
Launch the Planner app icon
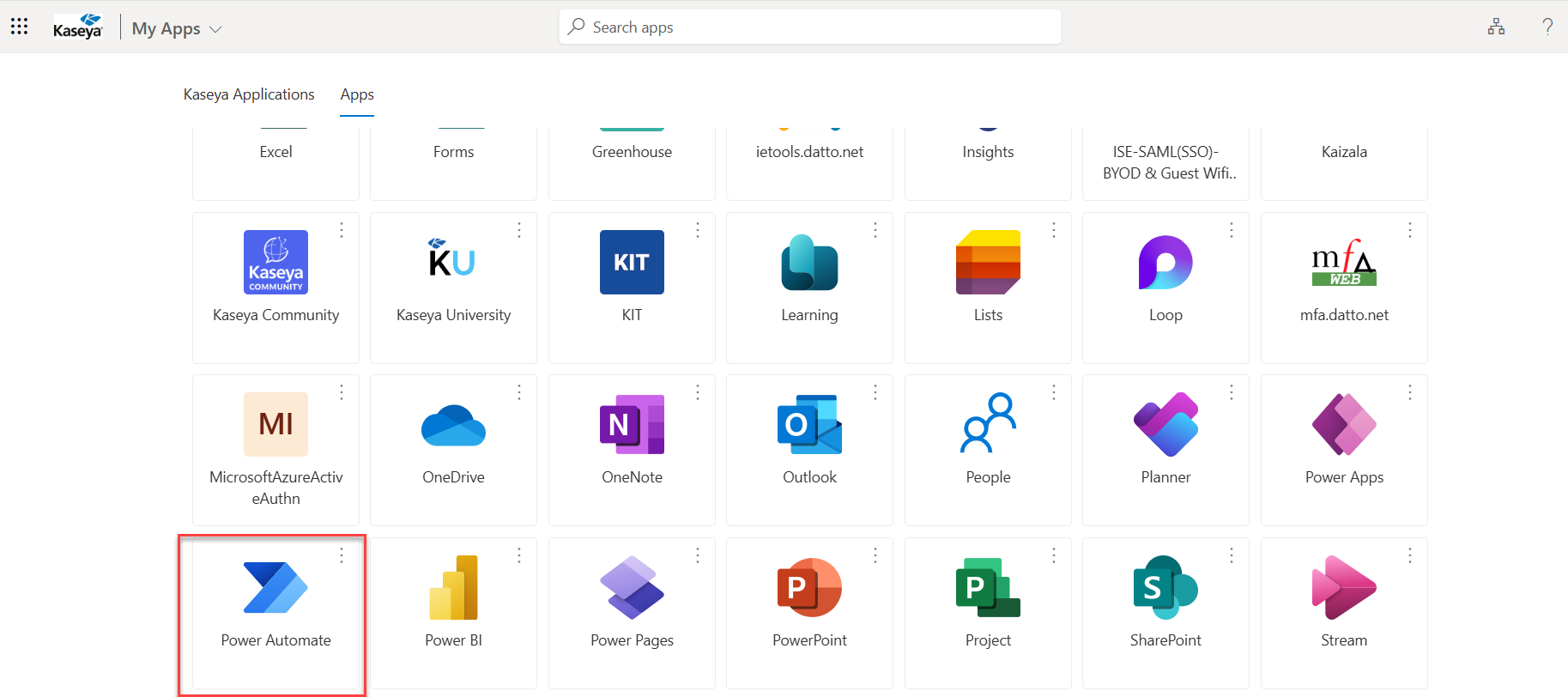point(1165,424)
